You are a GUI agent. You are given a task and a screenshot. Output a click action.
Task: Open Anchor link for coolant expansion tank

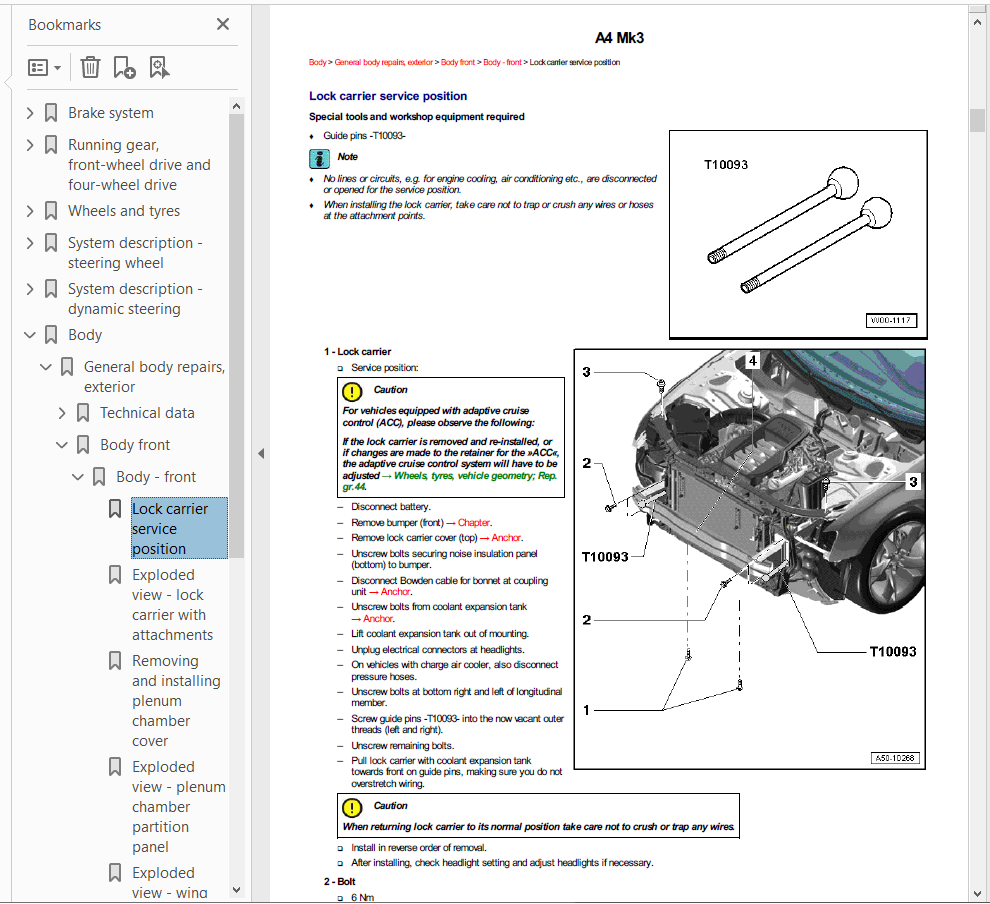[379, 619]
